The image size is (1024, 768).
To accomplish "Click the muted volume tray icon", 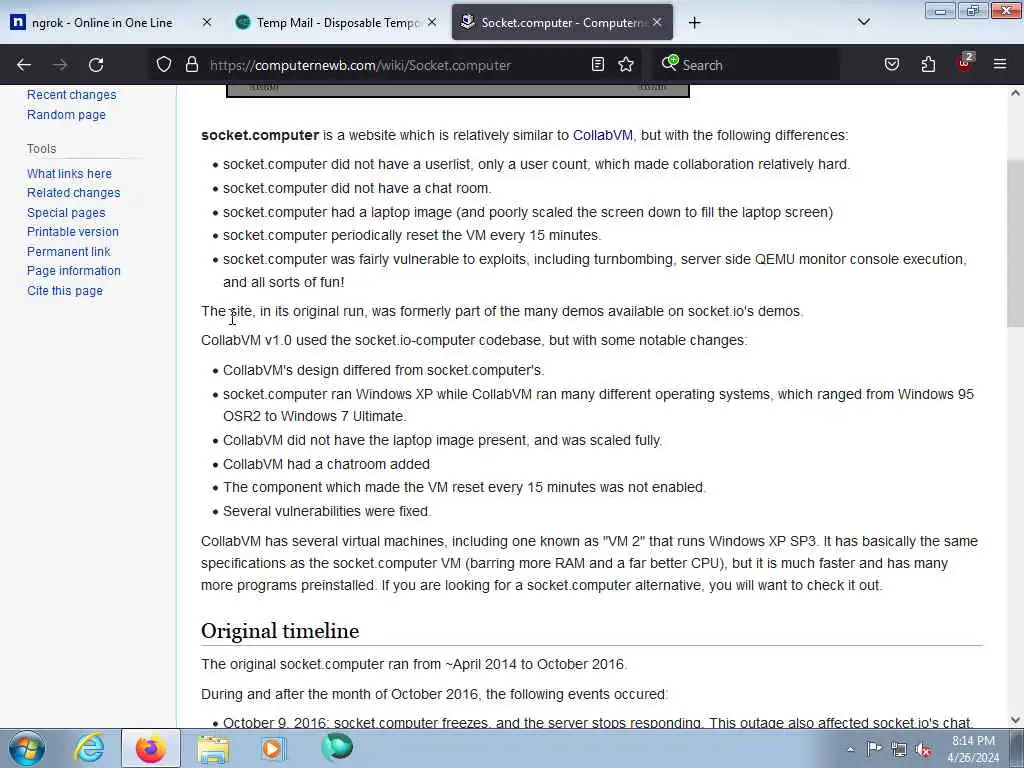I will 923,750.
